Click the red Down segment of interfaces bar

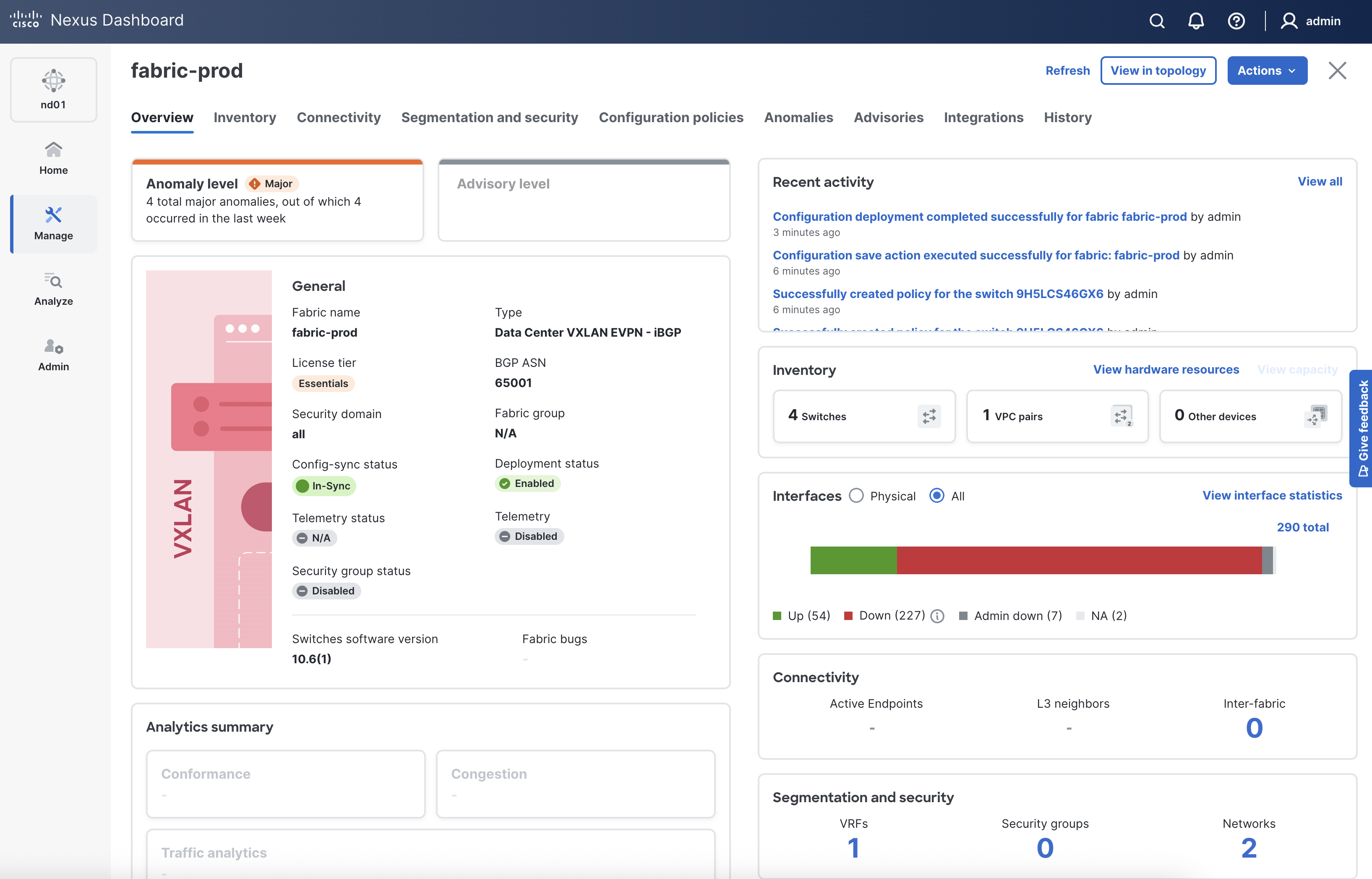click(x=1078, y=560)
